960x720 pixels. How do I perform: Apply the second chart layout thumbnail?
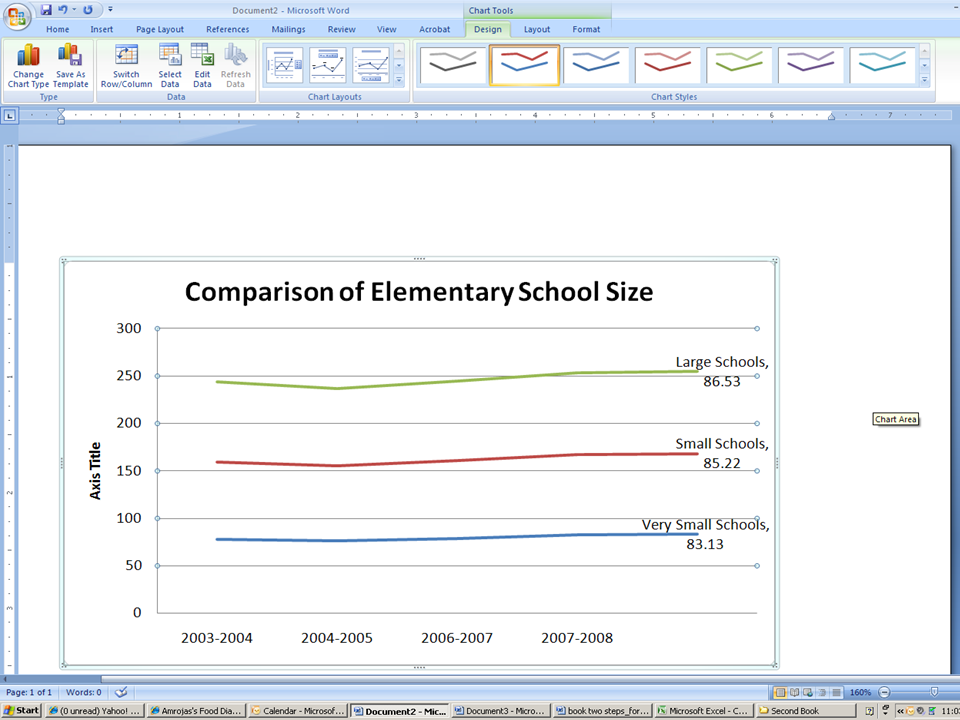[x=328, y=65]
